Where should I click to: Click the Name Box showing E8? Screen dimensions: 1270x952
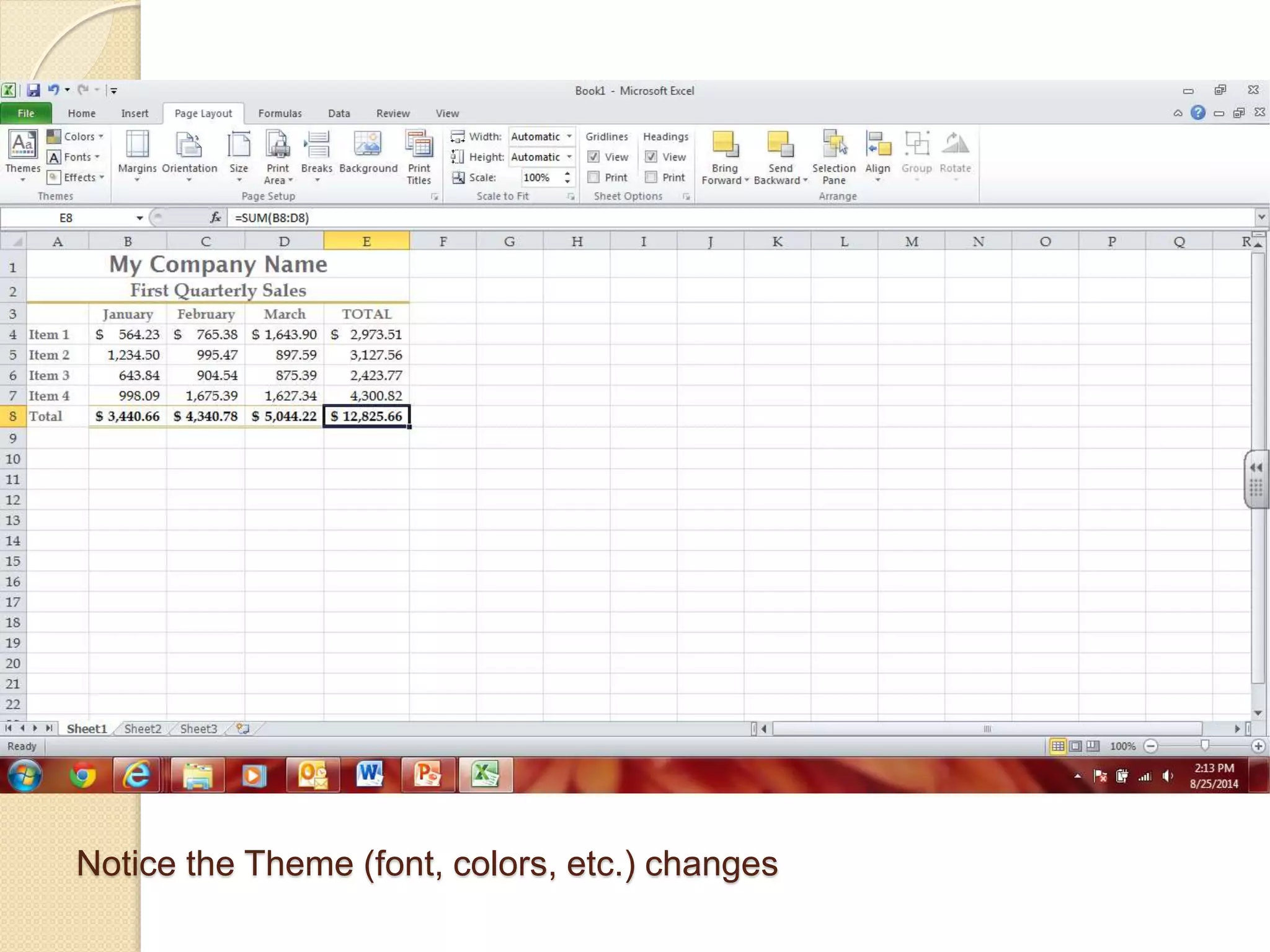pyautogui.click(x=66, y=218)
